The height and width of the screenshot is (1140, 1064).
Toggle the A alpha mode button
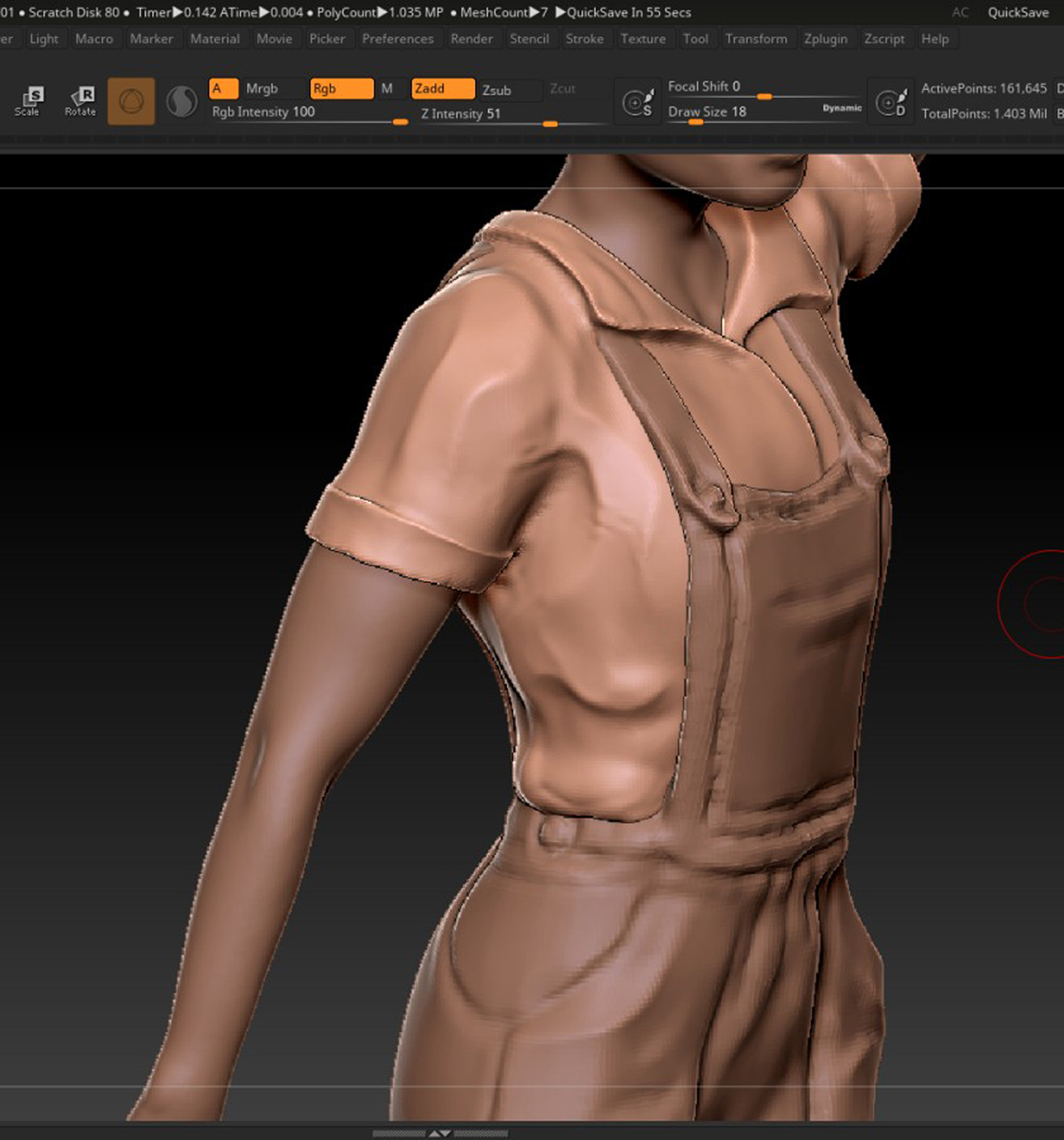pos(223,89)
